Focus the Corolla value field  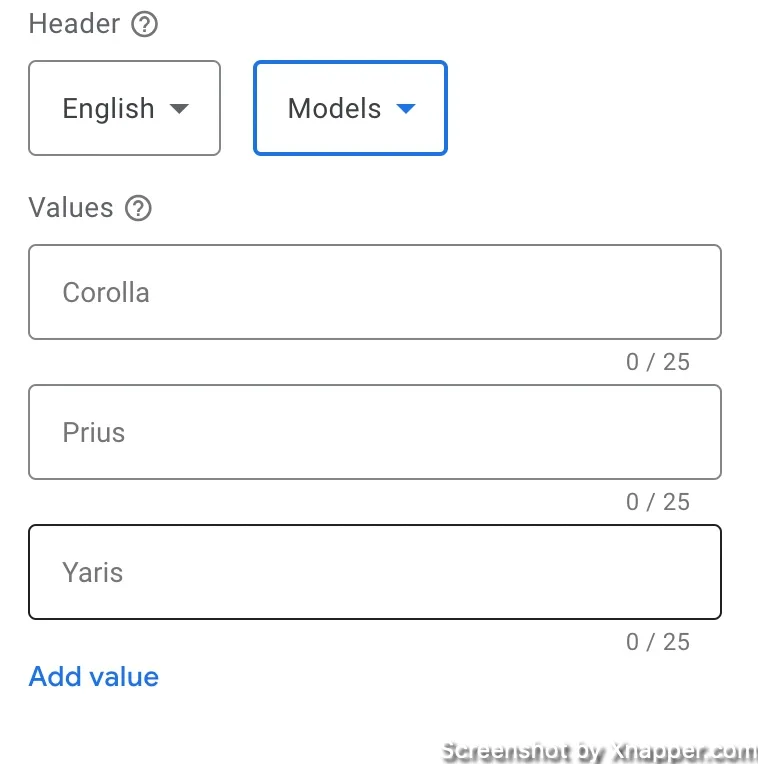(x=375, y=292)
